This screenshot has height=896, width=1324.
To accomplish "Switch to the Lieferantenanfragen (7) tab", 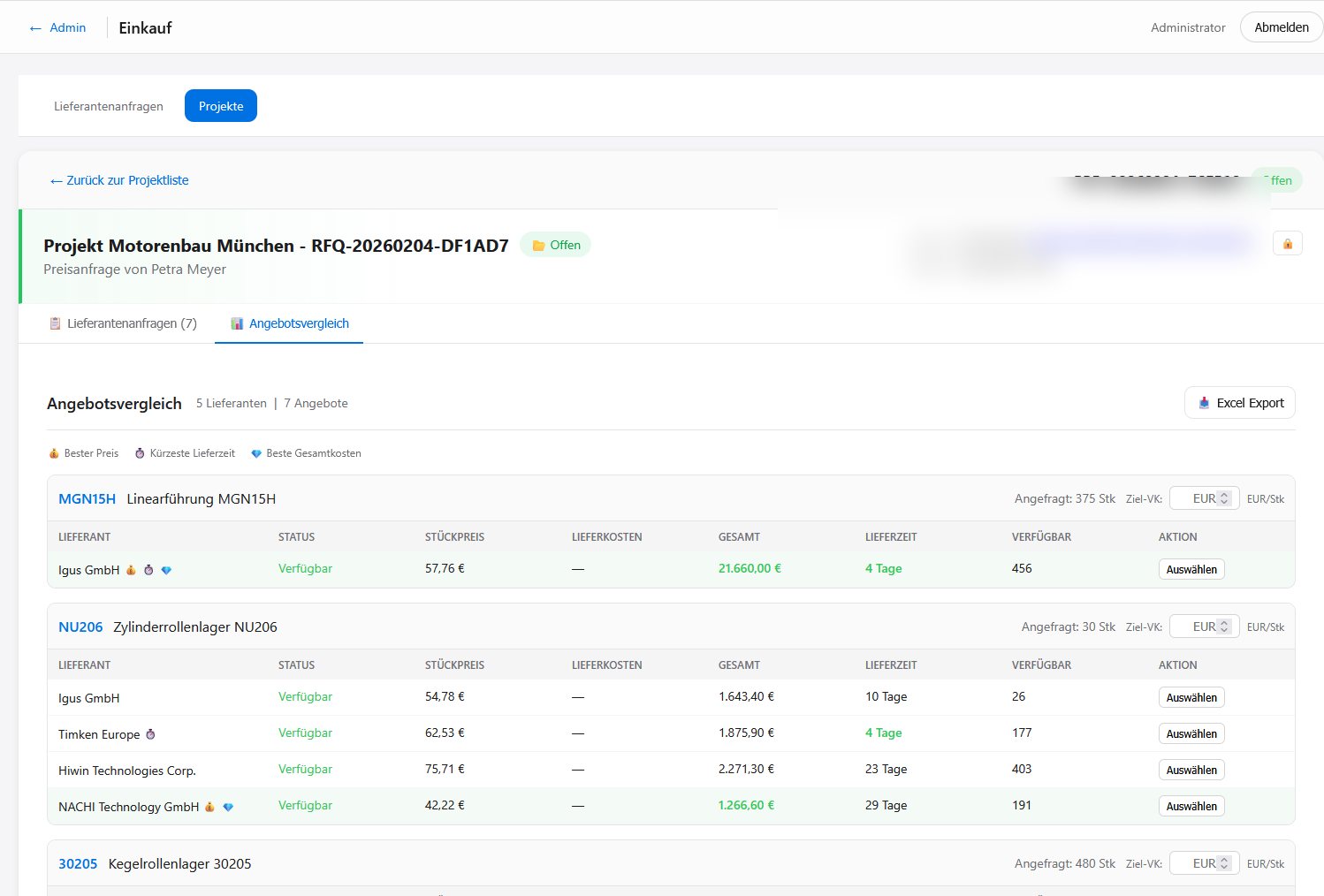I will pos(123,323).
